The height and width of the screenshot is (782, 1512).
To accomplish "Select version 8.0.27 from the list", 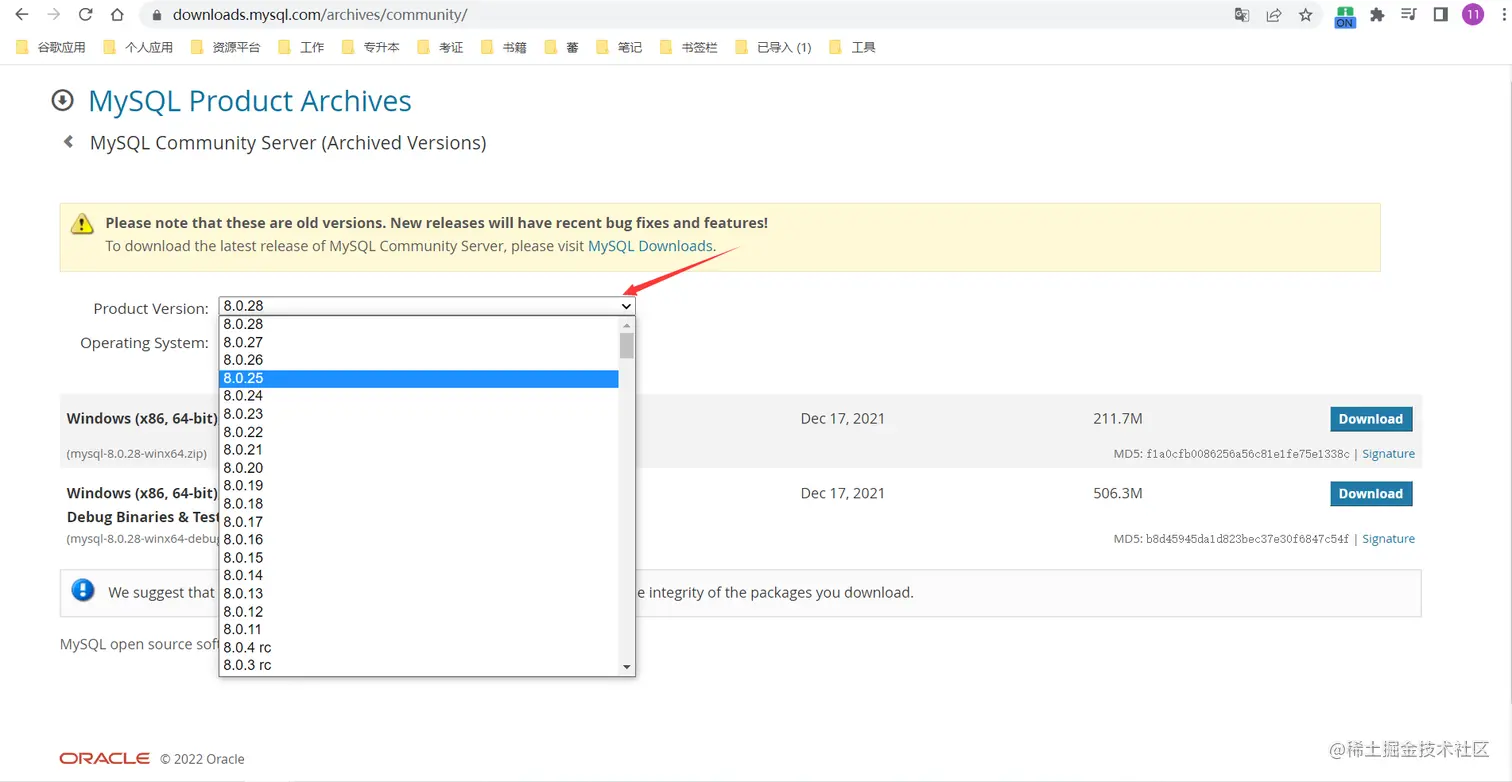I will coord(419,342).
